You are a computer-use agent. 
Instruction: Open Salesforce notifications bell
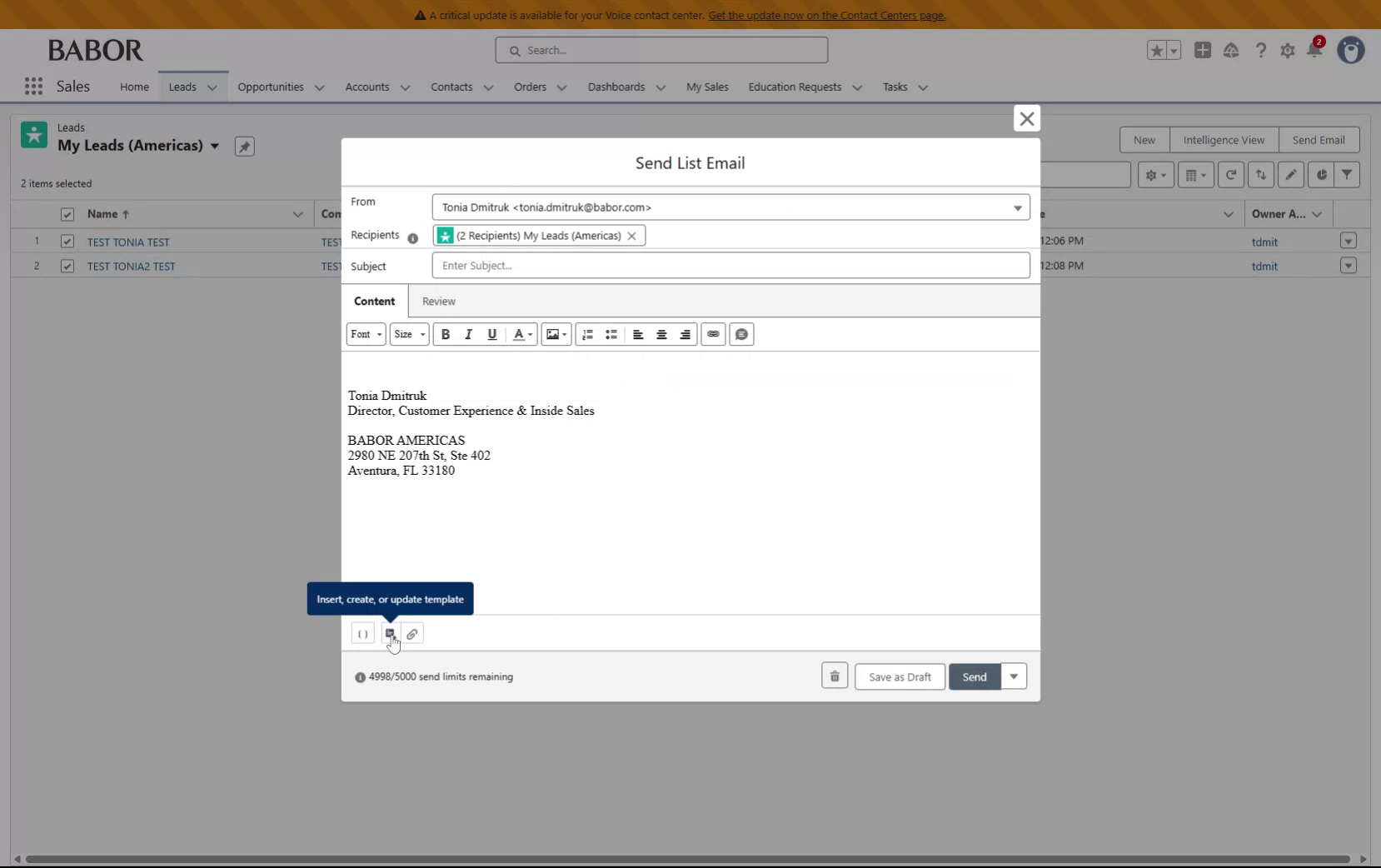(1314, 50)
